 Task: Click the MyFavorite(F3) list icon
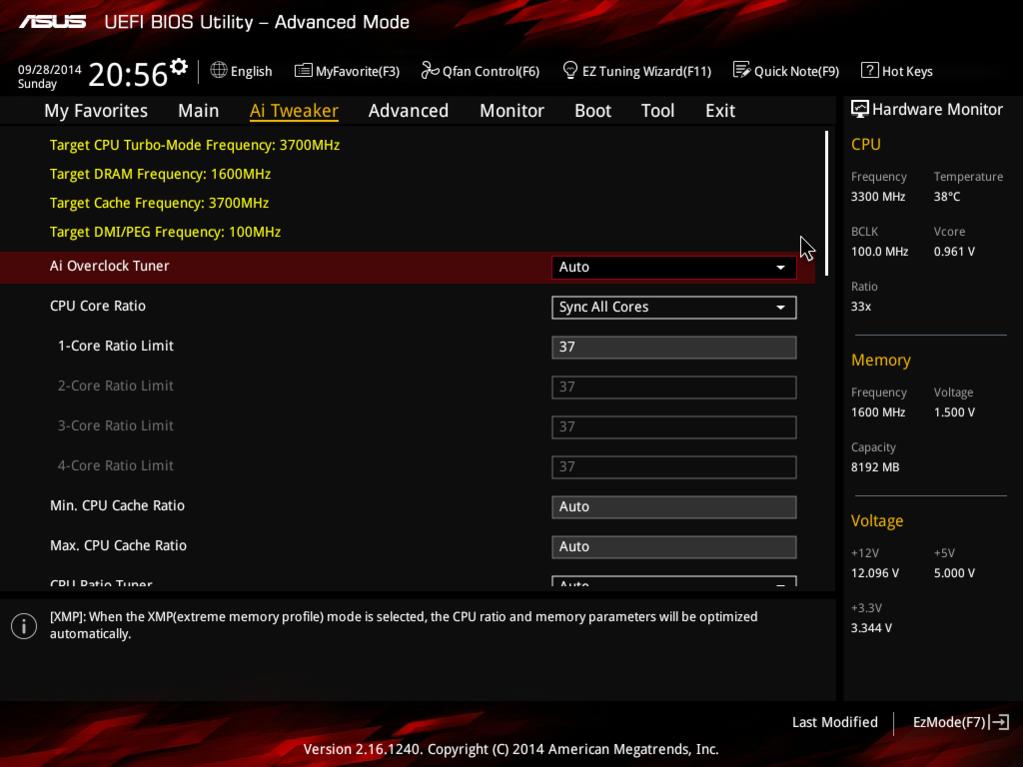point(303,70)
